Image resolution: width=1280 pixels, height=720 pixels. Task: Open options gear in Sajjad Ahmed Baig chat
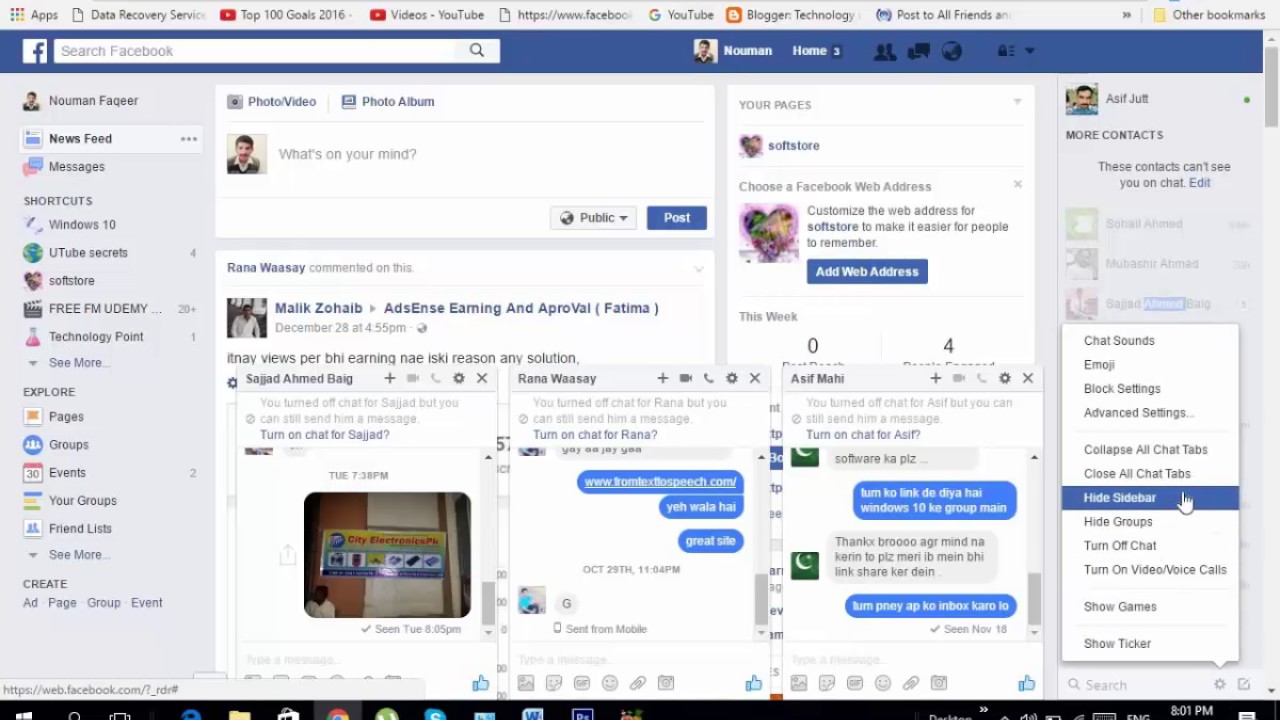[x=459, y=378]
